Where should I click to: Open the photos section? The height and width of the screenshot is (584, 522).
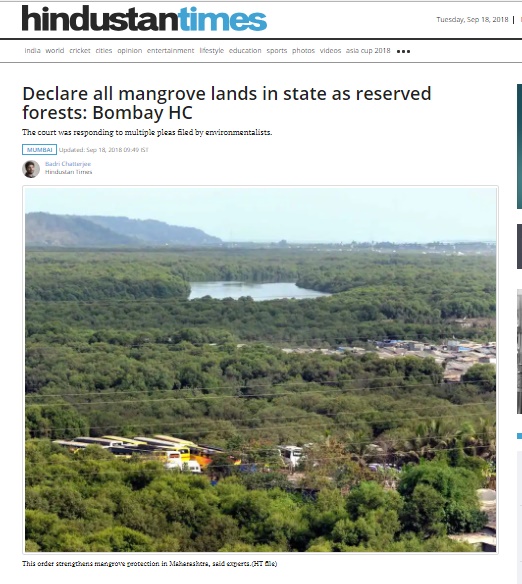(x=303, y=51)
